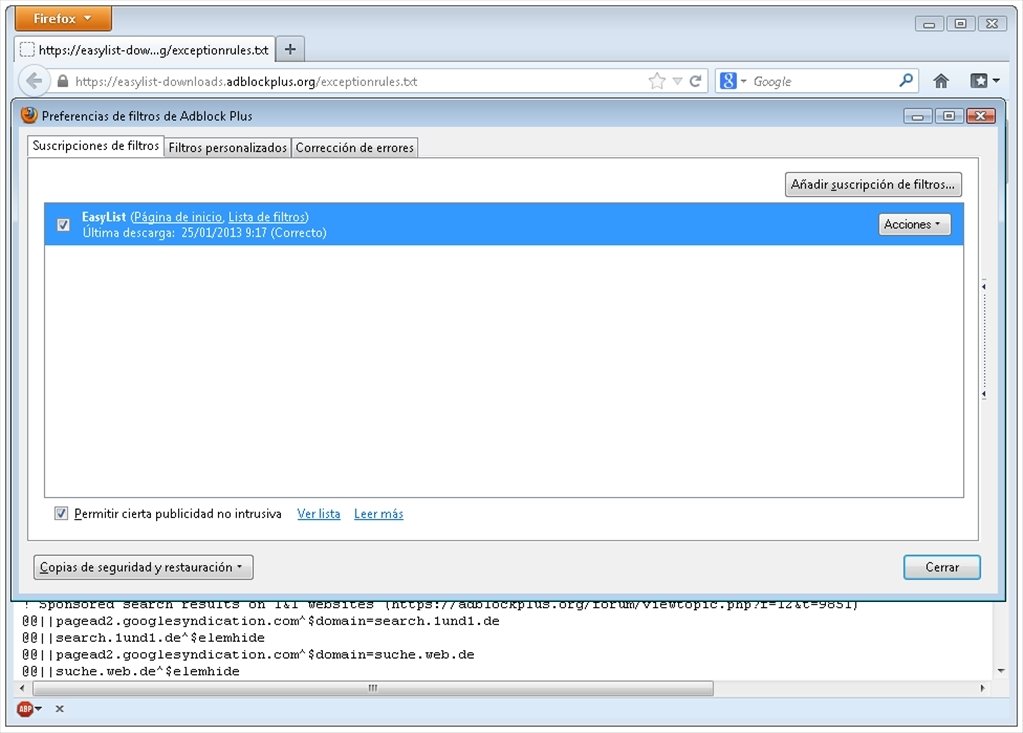The width and height of the screenshot is (1023, 733).
Task: Click the horizontal scrollbar right arrow
Action: 983,688
